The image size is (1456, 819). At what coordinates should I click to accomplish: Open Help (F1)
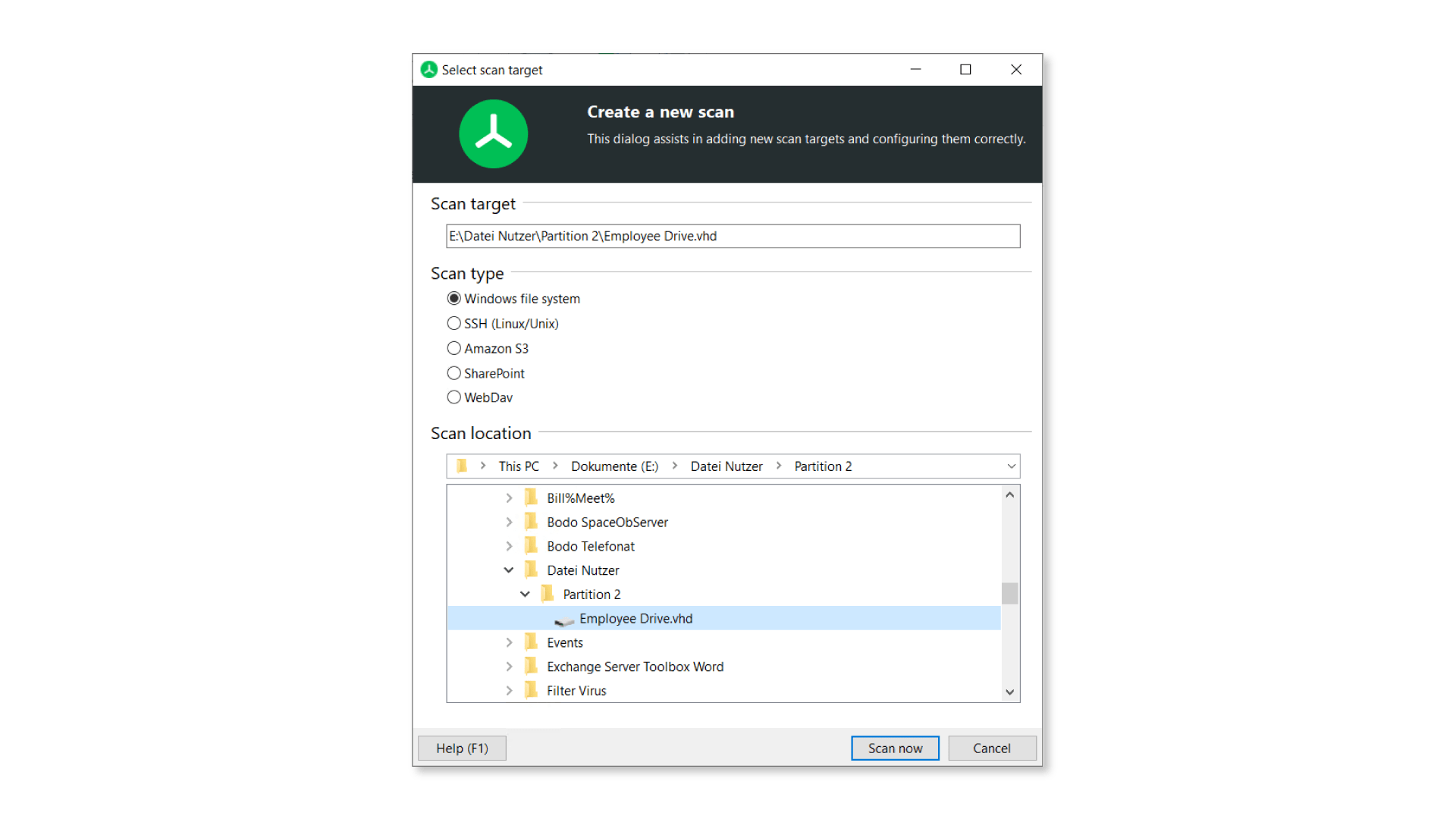[462, 748]
